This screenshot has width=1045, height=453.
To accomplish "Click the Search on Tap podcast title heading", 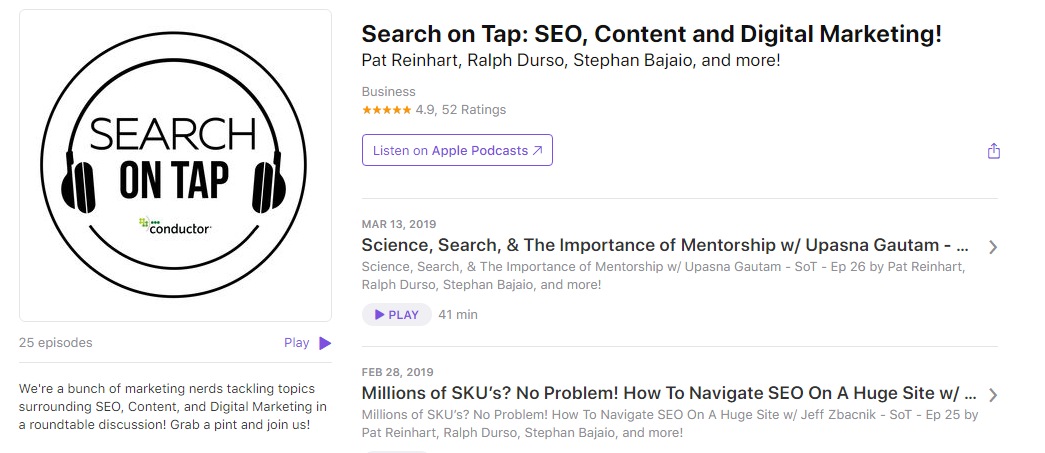I will click(x=651, y=34).
